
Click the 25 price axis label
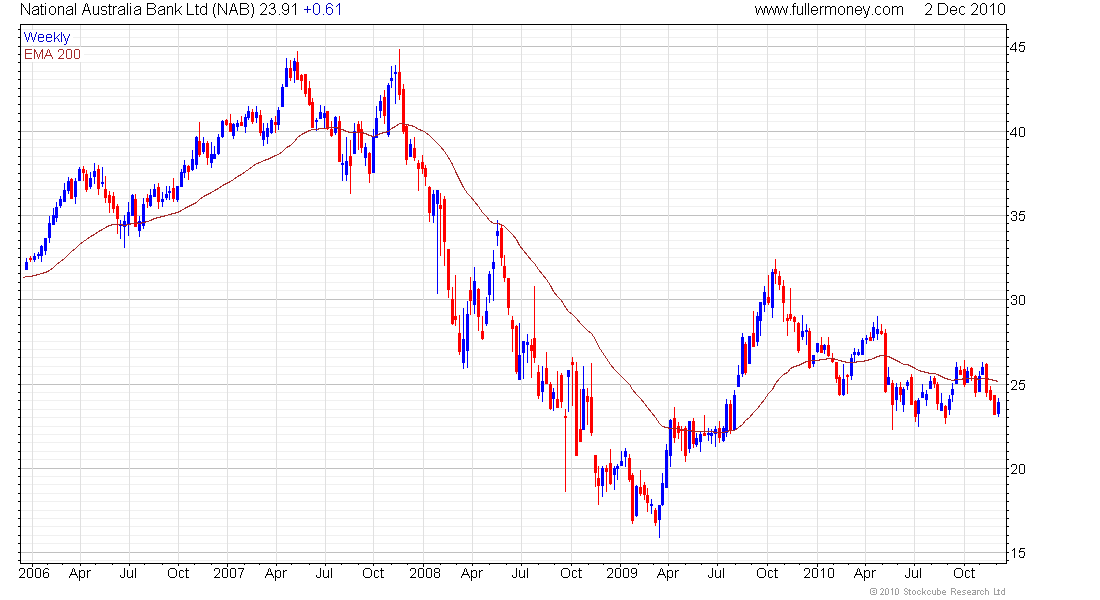click(1017, 385)
